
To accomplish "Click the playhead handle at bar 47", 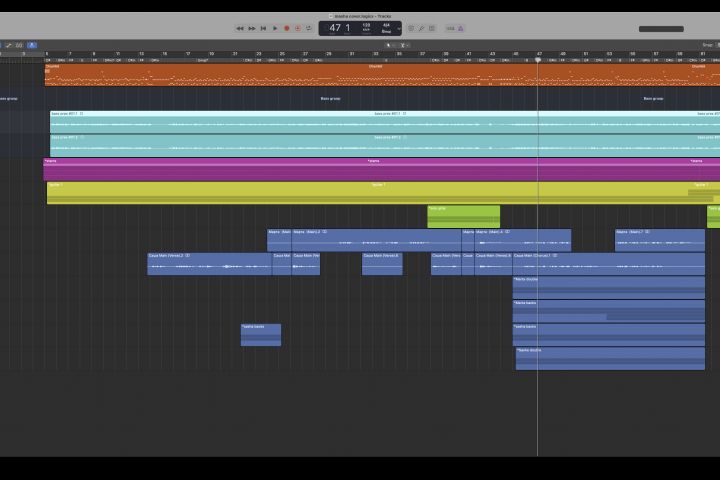I will [x=538, y=60].
